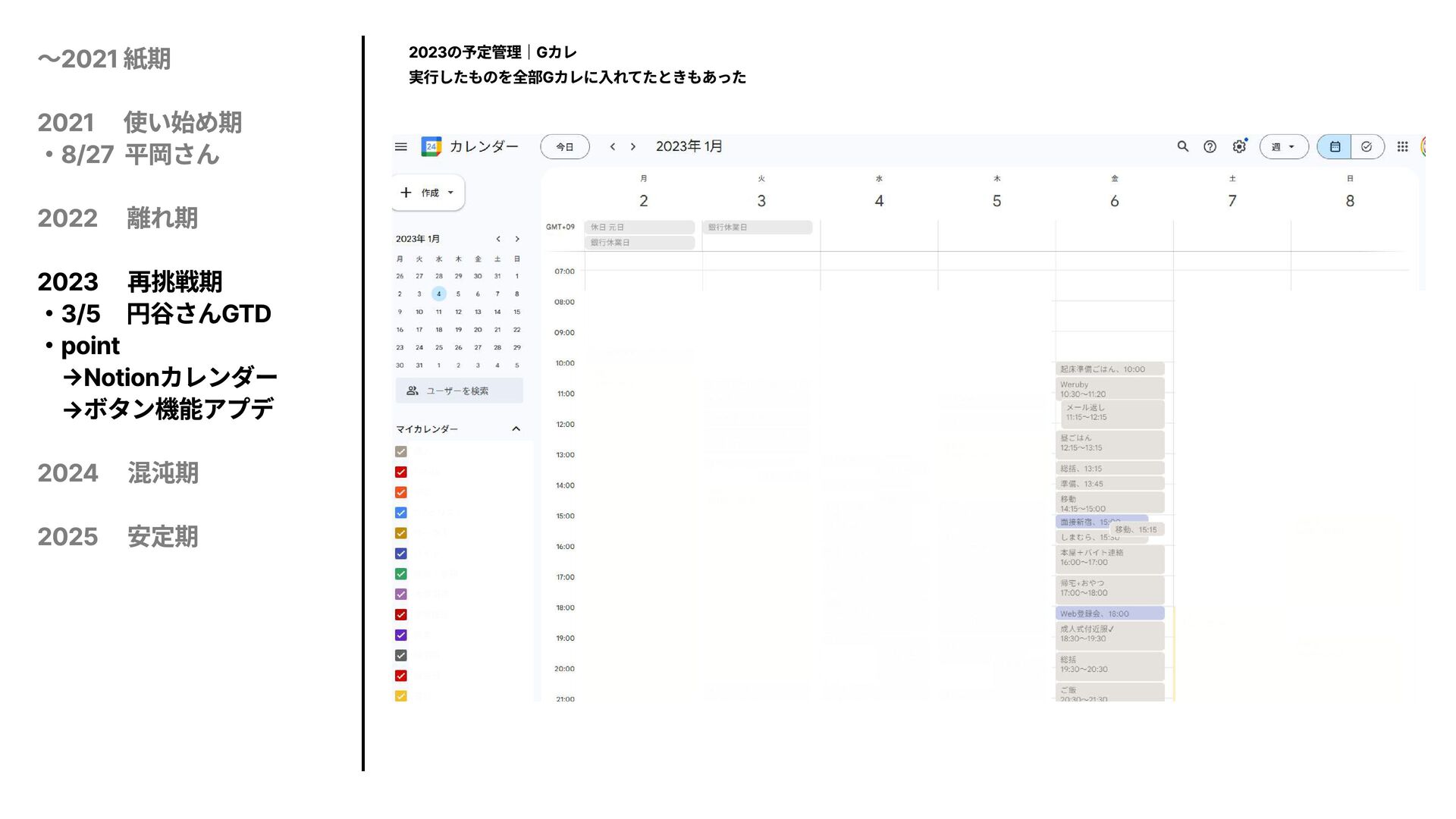Screen dimensions: 1456x819
Task: Collapse the マイカレンダー section
Action: point(516,429)
